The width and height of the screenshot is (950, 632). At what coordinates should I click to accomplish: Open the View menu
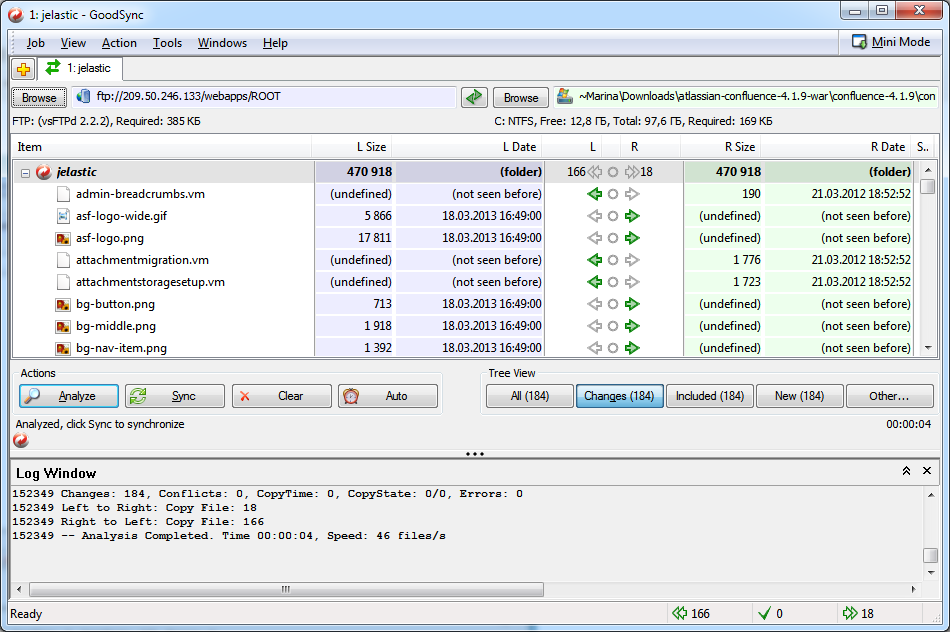(73, 43)
